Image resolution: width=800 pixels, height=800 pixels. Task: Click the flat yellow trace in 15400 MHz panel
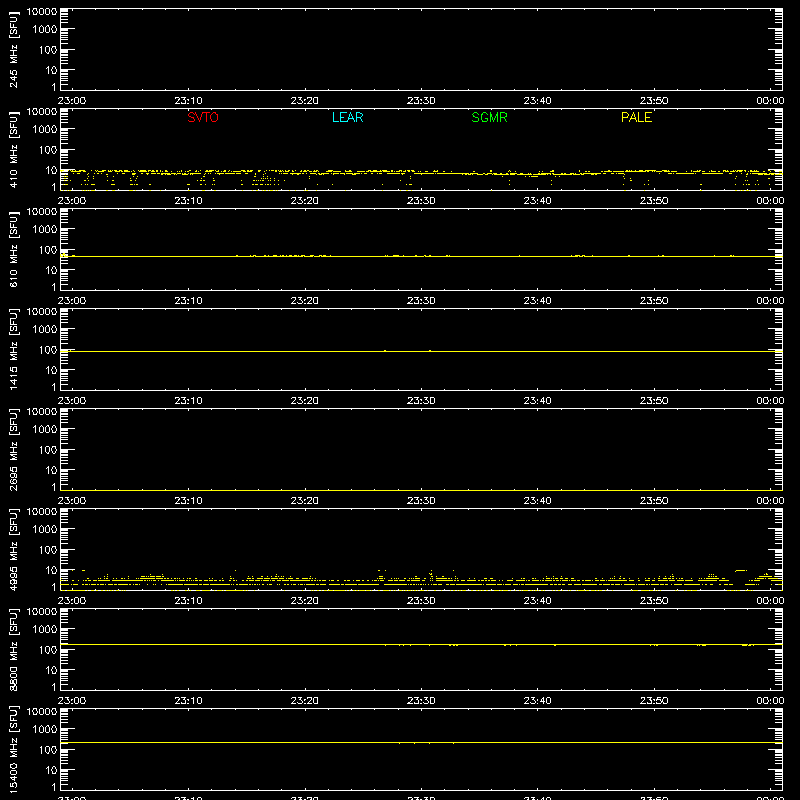(x=421, y=742)
